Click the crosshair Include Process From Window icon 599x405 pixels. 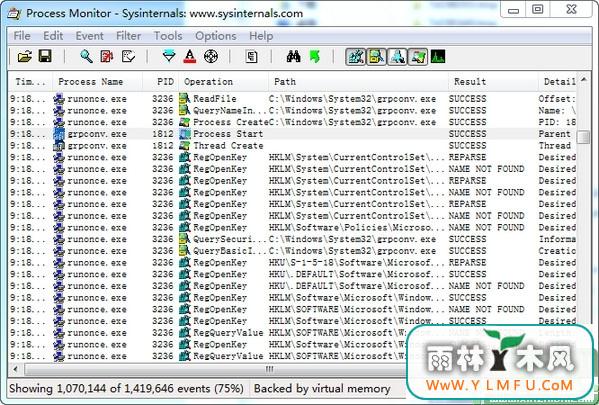(211, 57)
